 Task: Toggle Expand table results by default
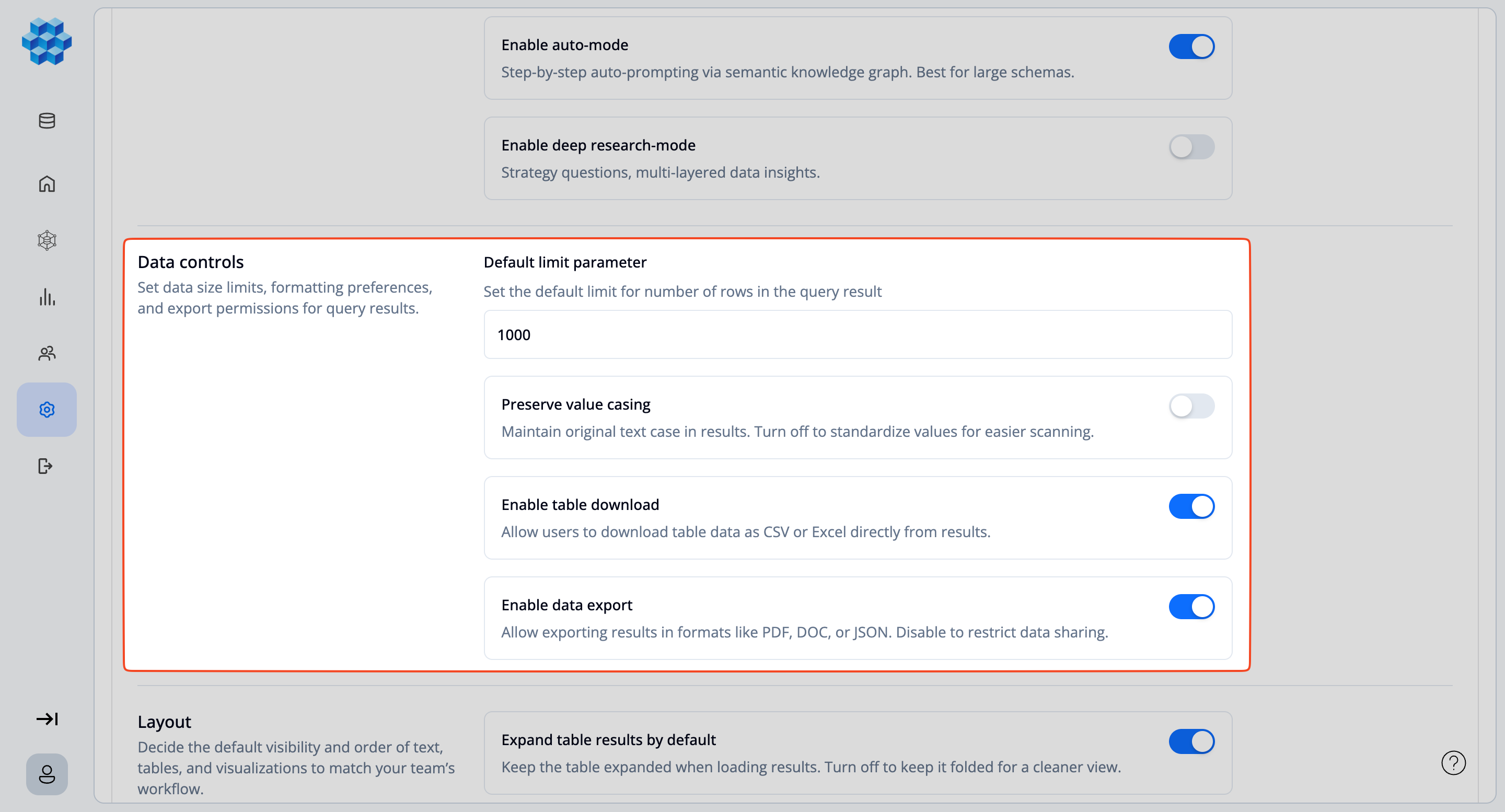pyautogui.click(x=1192, y=741)
